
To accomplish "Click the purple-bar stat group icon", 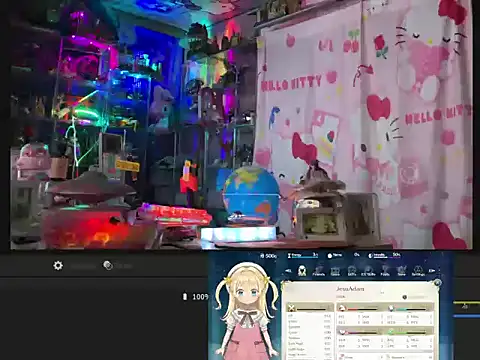I will pos(342,331).
